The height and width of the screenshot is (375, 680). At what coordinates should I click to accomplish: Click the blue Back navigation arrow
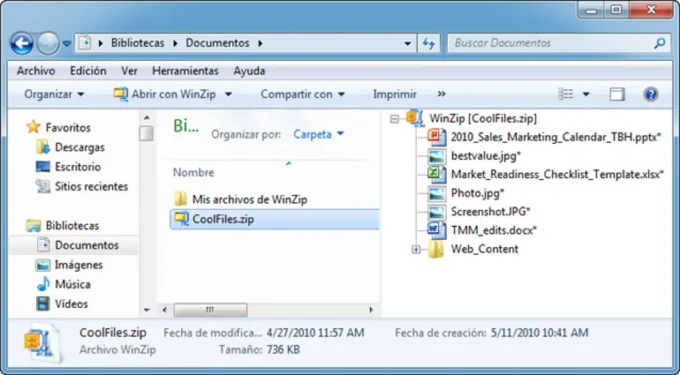click(22, 43)
